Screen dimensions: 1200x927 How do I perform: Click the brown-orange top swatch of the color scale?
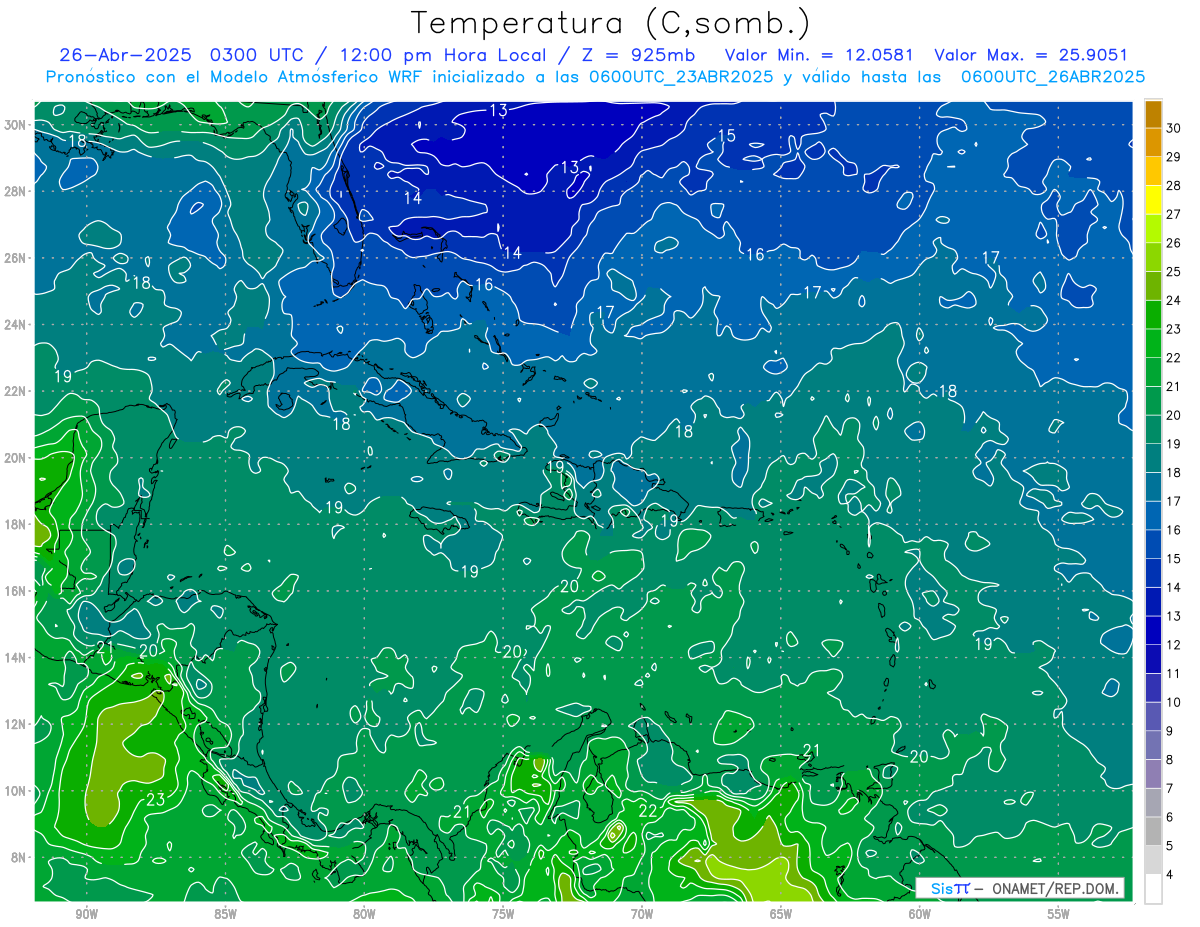(x=1153, y=113)
